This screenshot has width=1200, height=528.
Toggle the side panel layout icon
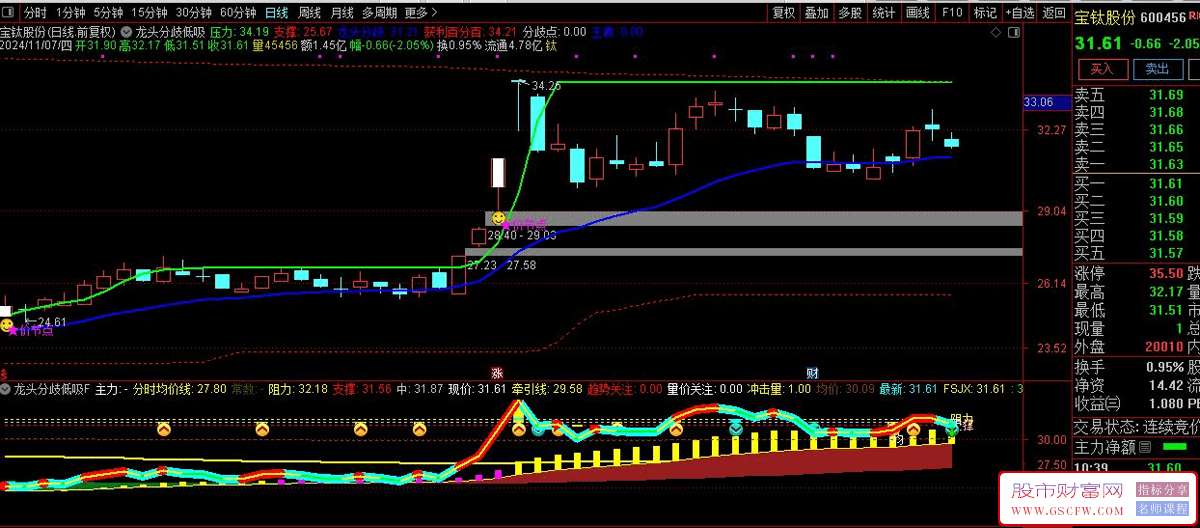coord(1014,33)
